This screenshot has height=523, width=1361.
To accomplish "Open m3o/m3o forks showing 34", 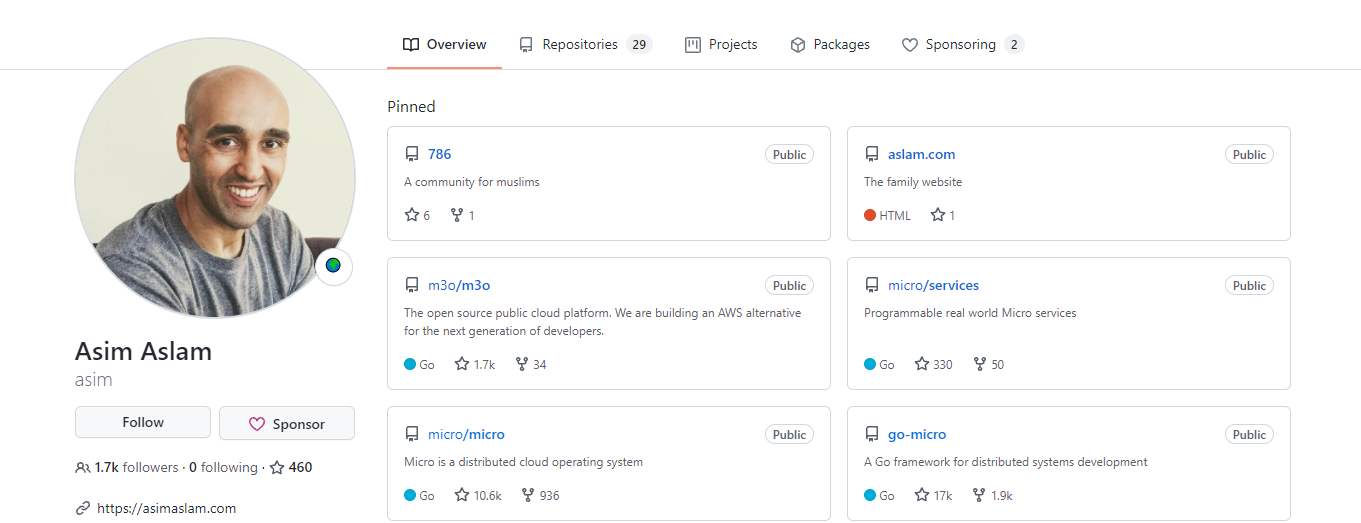I will tap(531, 364).
